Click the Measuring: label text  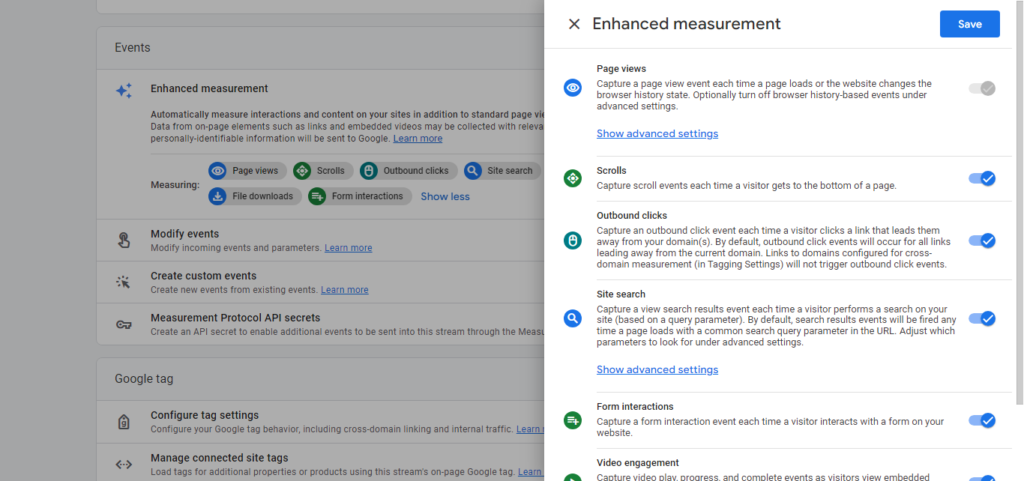[x=175, y=185]
